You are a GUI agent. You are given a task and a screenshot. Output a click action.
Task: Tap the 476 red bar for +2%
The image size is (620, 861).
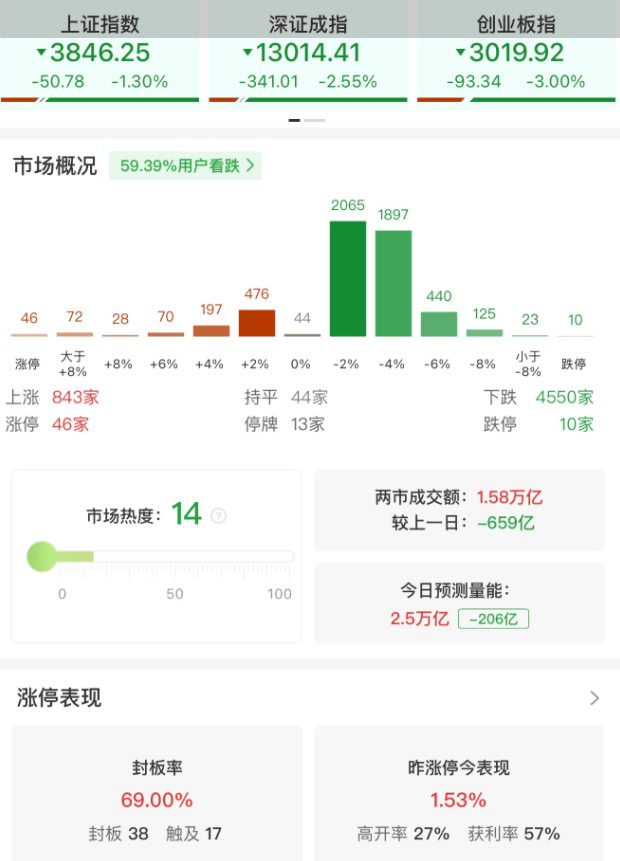tap(256, 322)
